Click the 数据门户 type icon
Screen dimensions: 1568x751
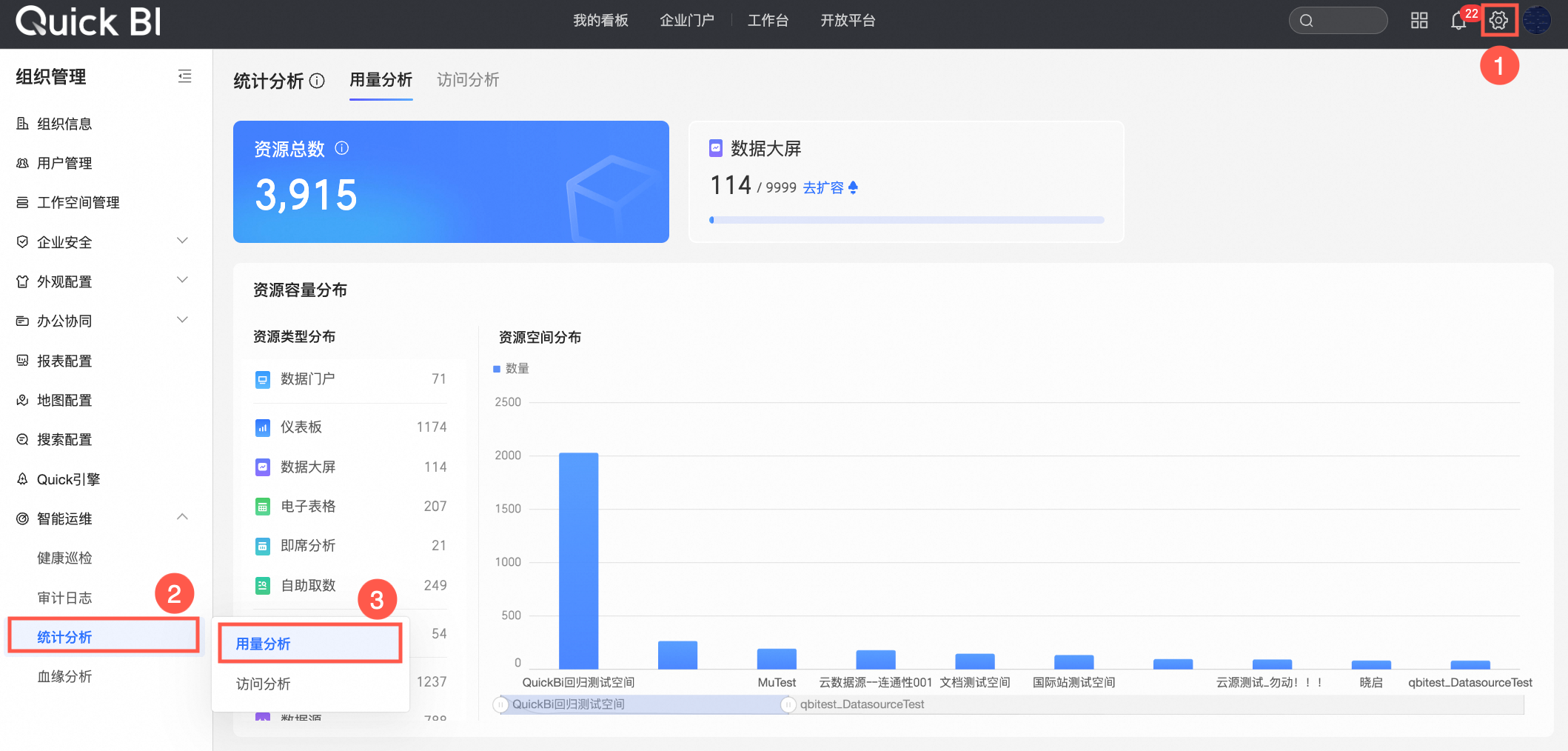(x=263, y=380)
